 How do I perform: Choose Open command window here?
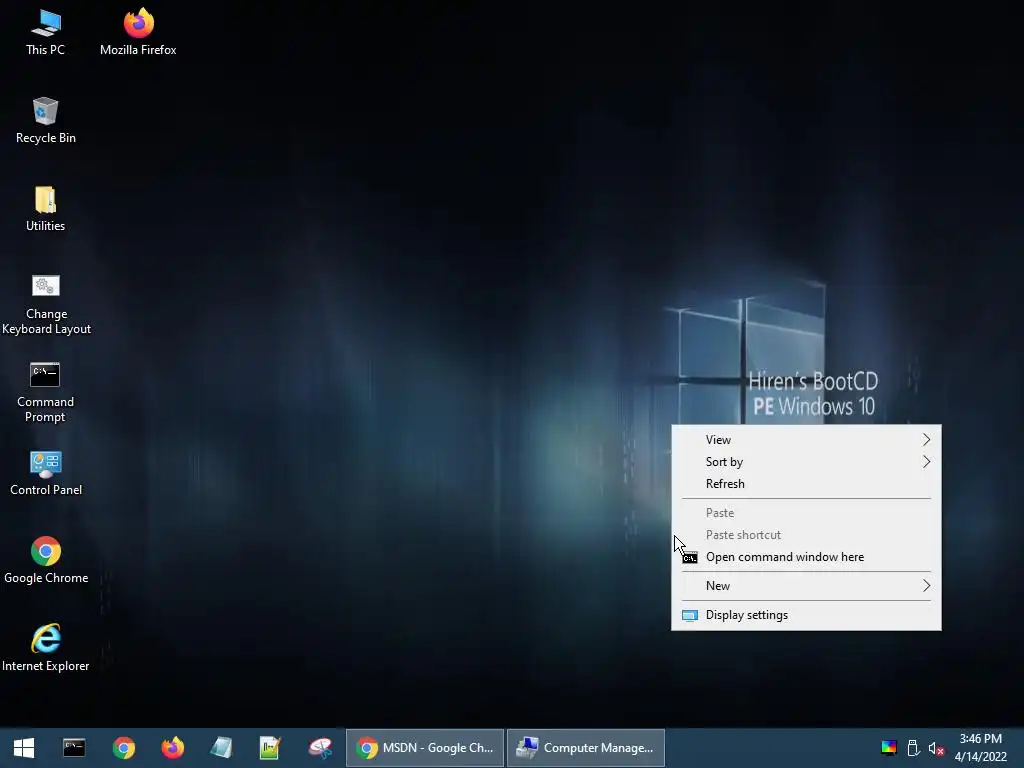click(806, 557)
